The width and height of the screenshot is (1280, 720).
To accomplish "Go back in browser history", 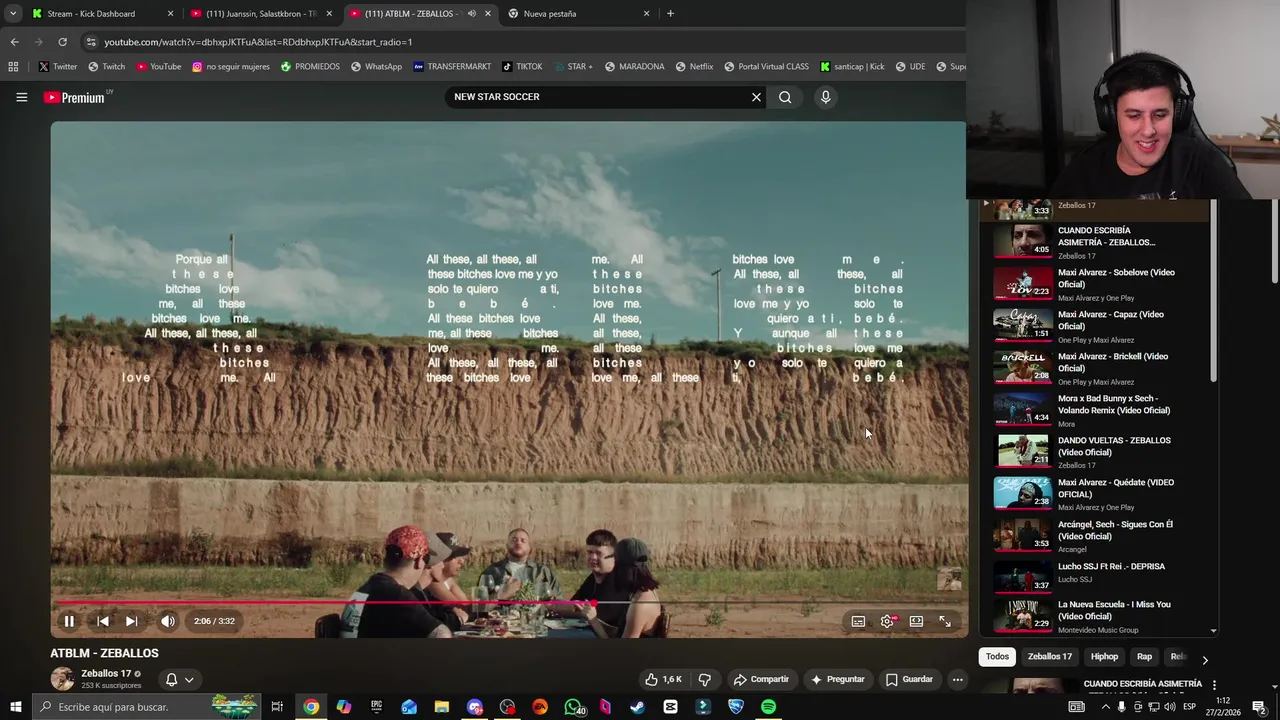I will (x=14, y=42).
